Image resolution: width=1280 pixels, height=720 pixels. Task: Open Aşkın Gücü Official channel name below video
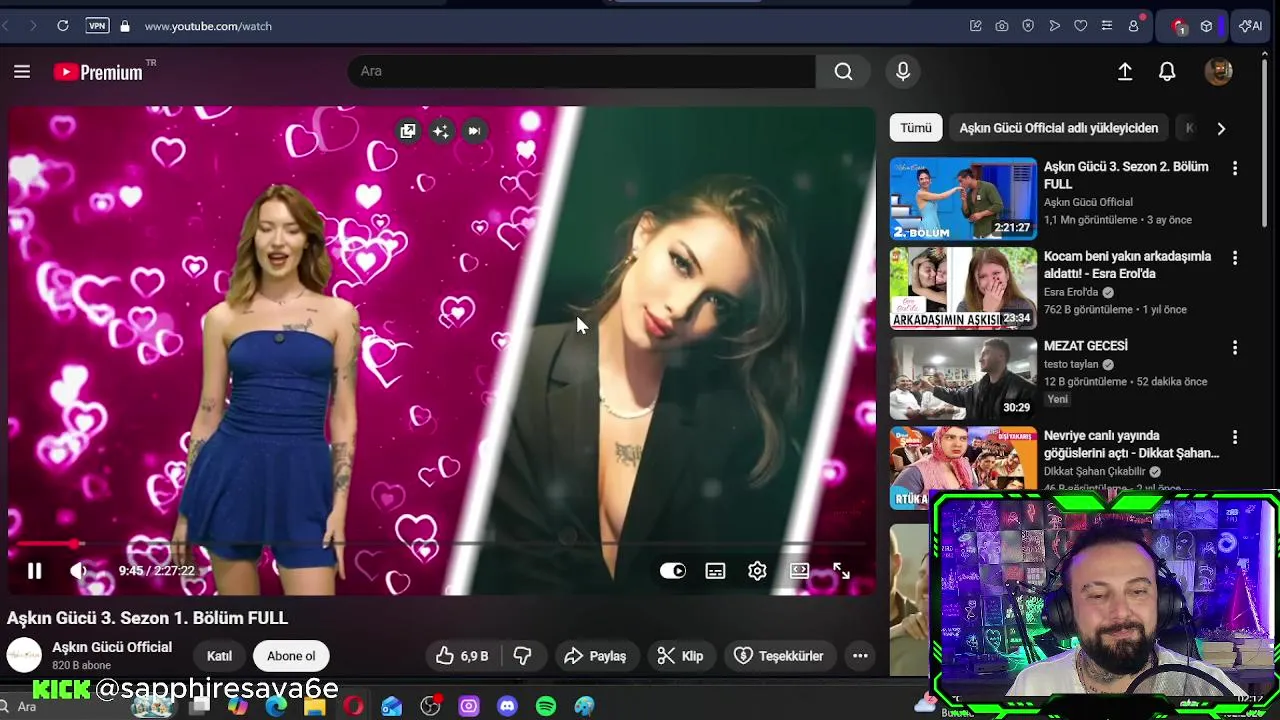112,647
